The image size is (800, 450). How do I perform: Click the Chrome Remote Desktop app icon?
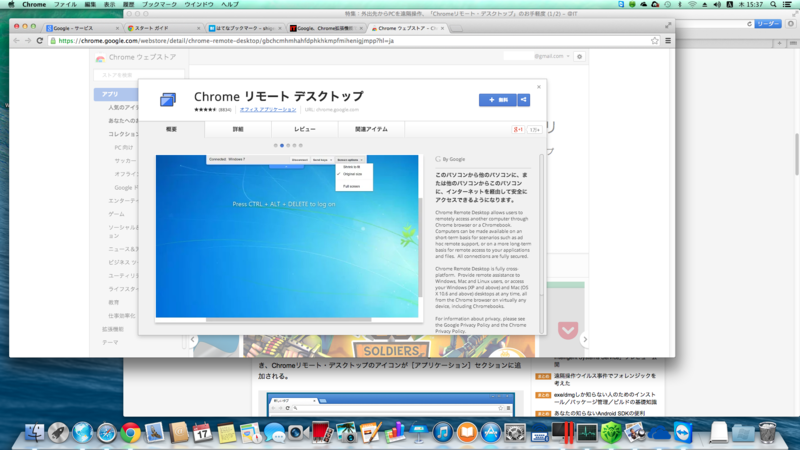tap(168, 99)
